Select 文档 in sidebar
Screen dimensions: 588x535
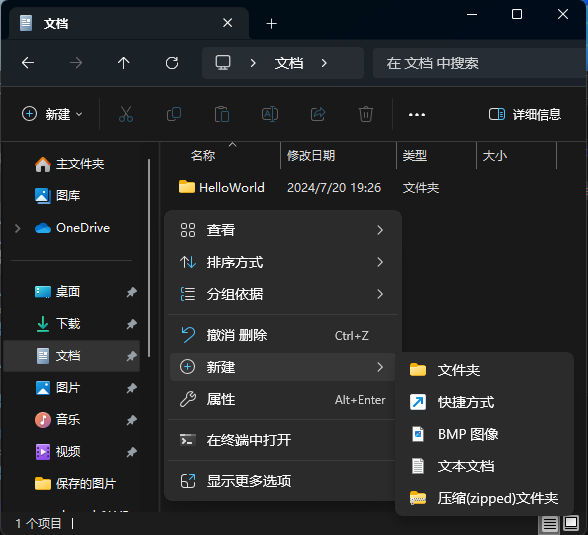pos(71,356)
